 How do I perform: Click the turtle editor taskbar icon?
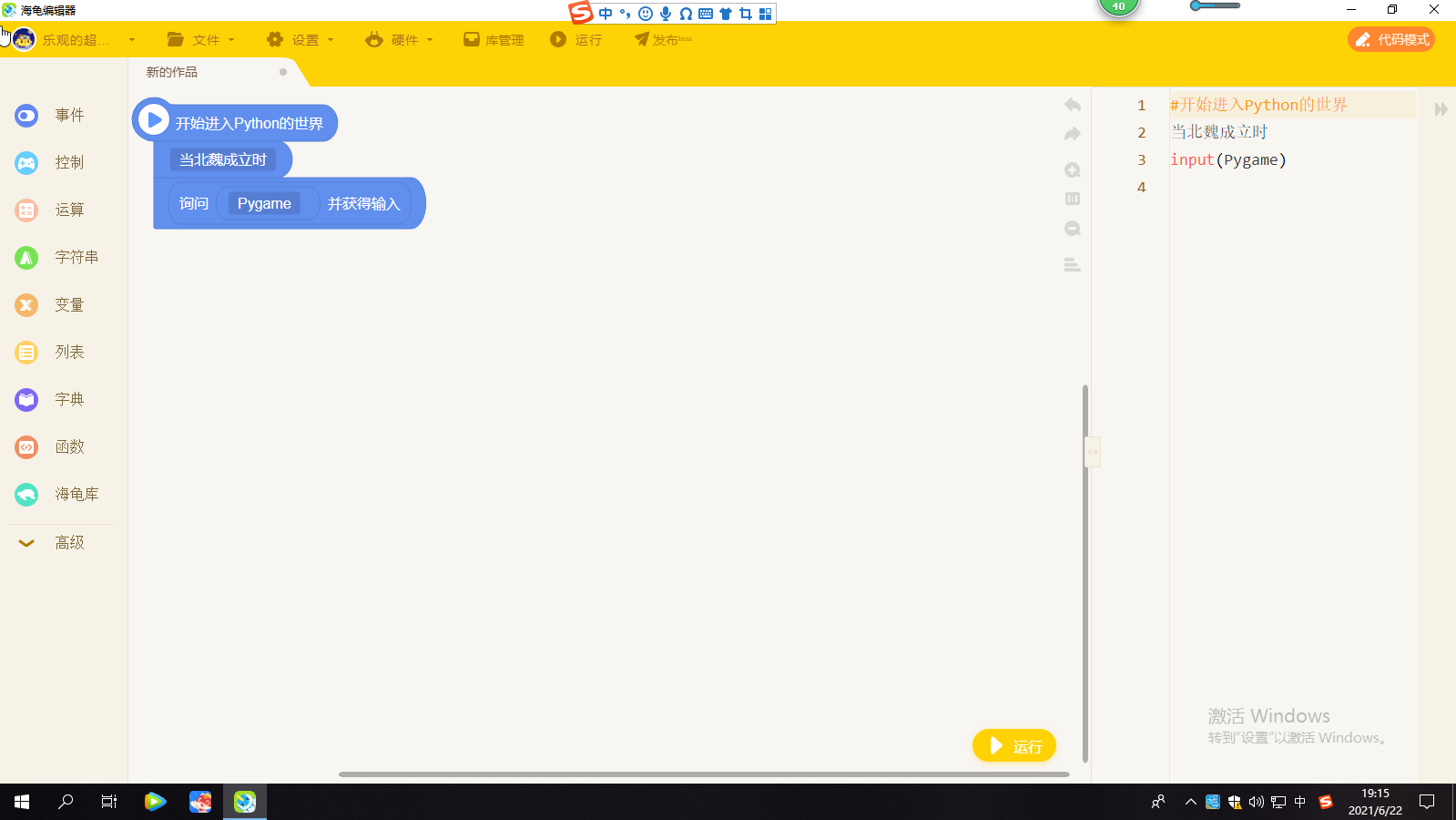(245, 802)
